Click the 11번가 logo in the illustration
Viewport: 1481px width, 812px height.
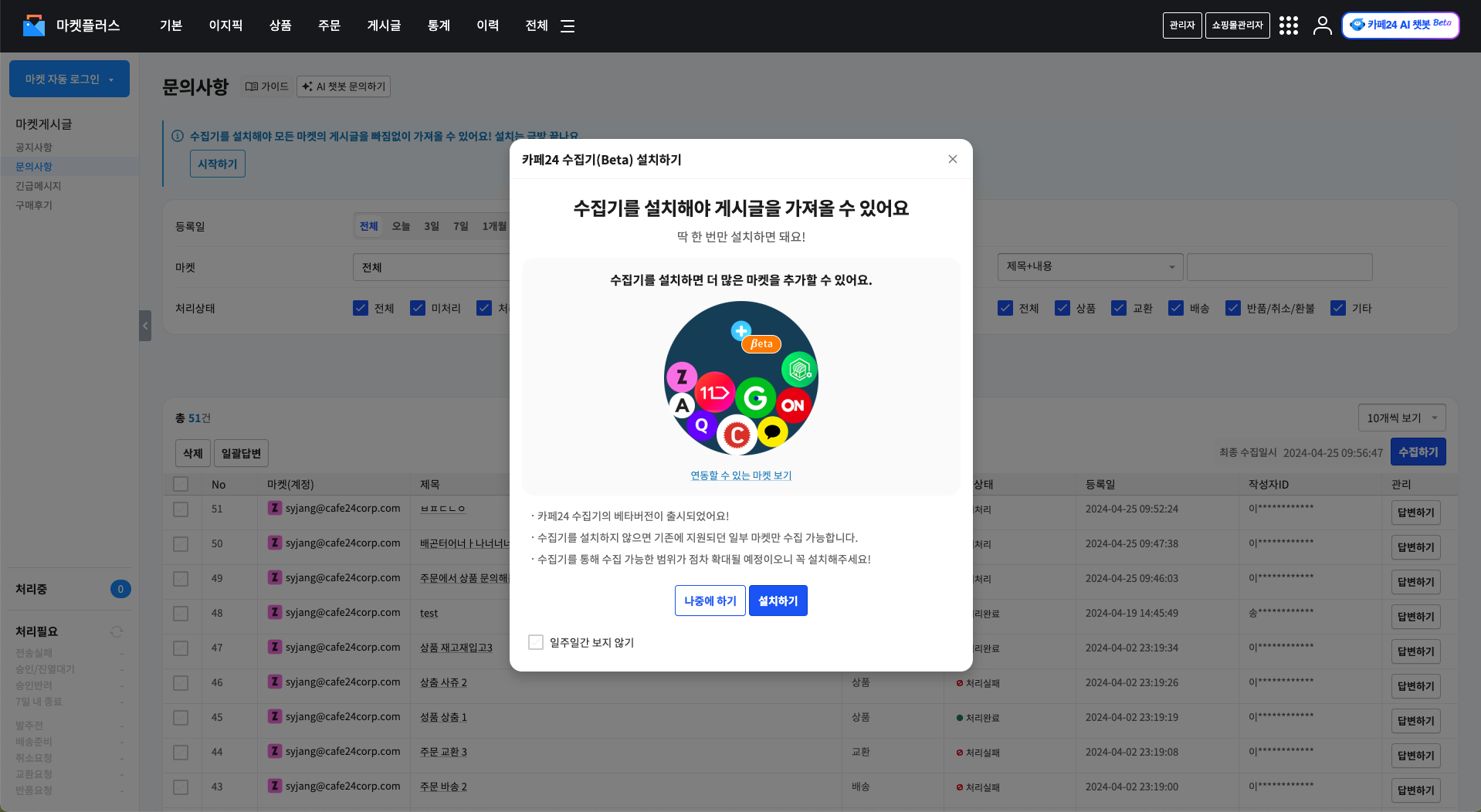(x=714, y=393)
